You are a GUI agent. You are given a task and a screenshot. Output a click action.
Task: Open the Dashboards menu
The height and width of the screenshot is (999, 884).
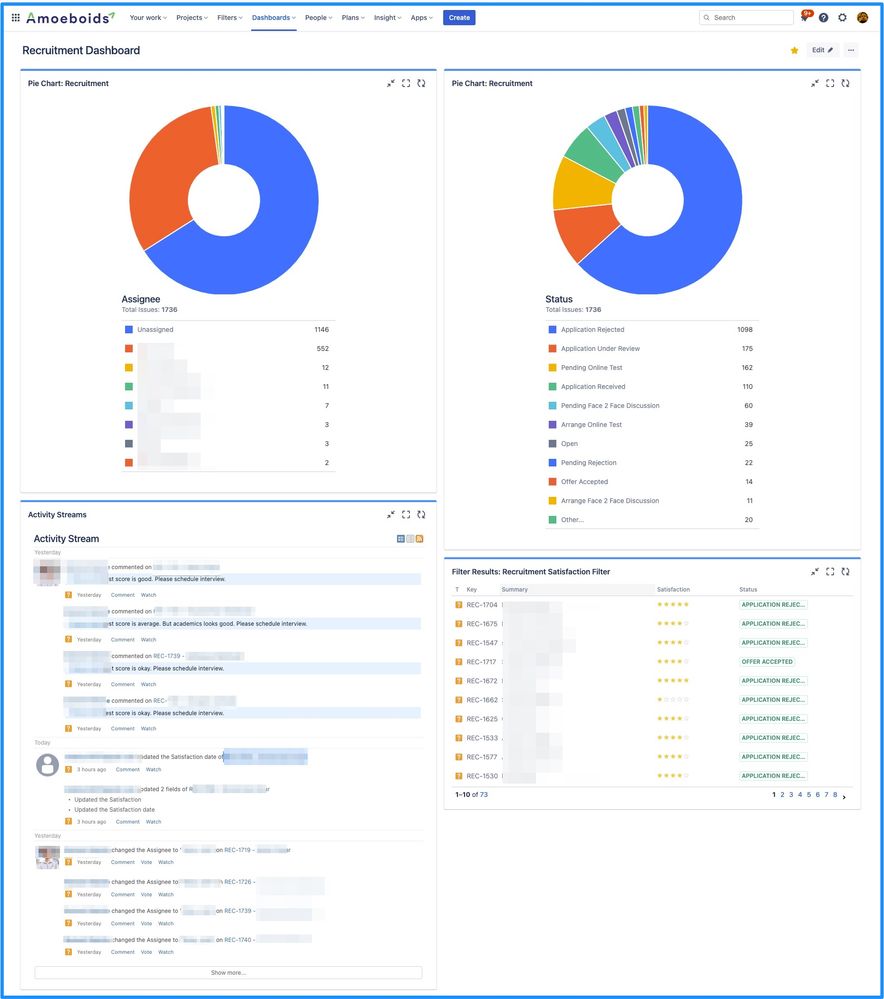tap(272, 17)
